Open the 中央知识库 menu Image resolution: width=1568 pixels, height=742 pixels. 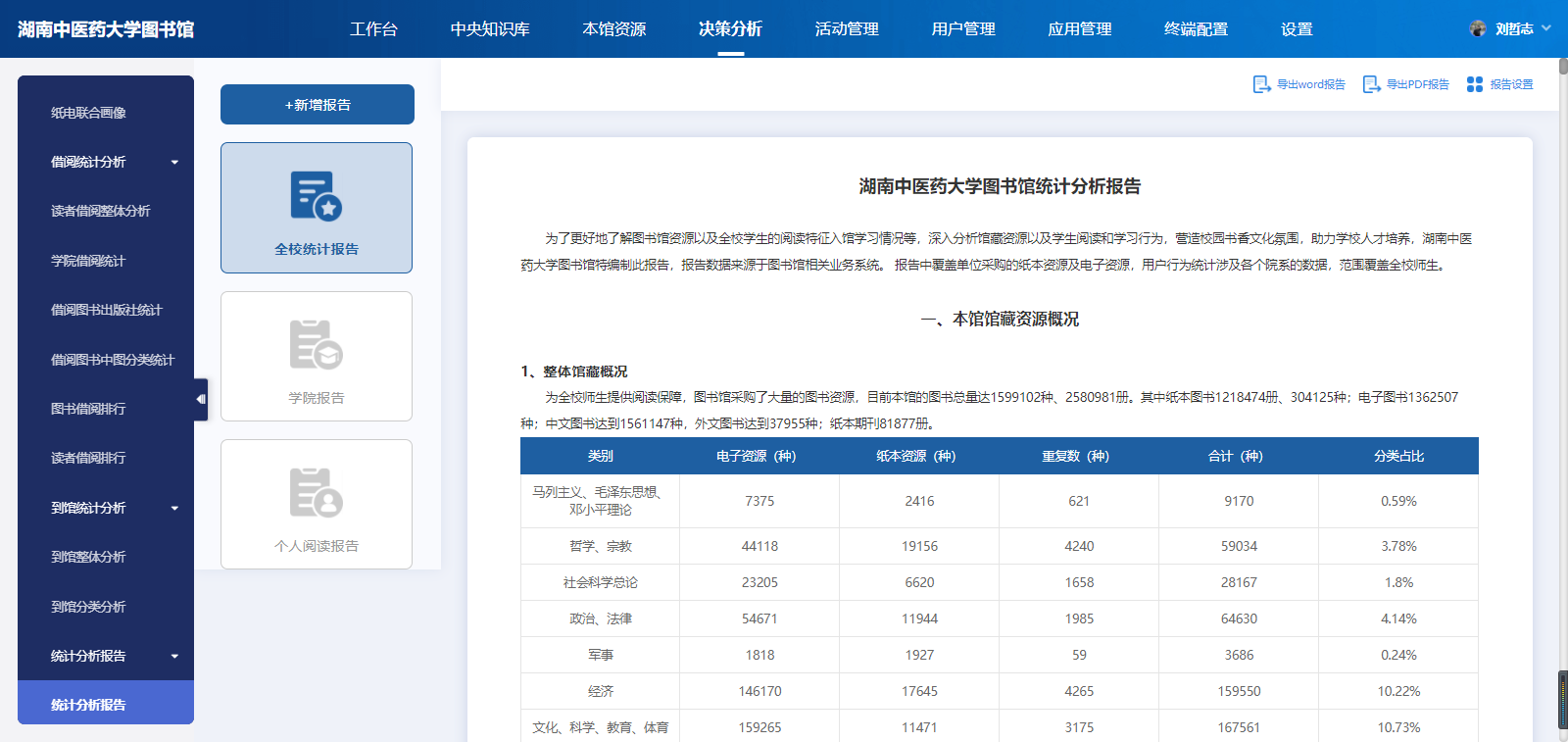click(x=490, y=29)
